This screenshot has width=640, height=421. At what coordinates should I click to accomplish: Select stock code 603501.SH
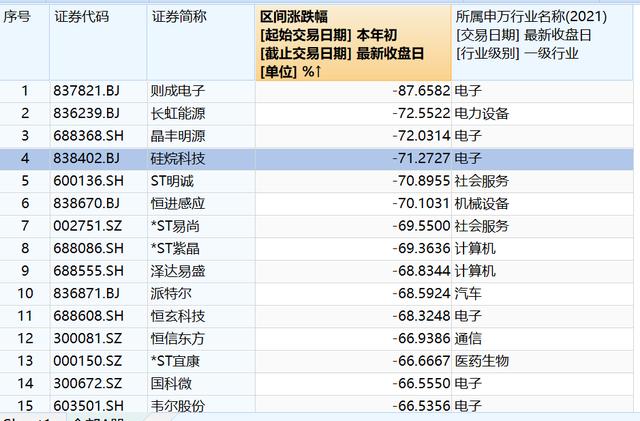pos(89,406)
